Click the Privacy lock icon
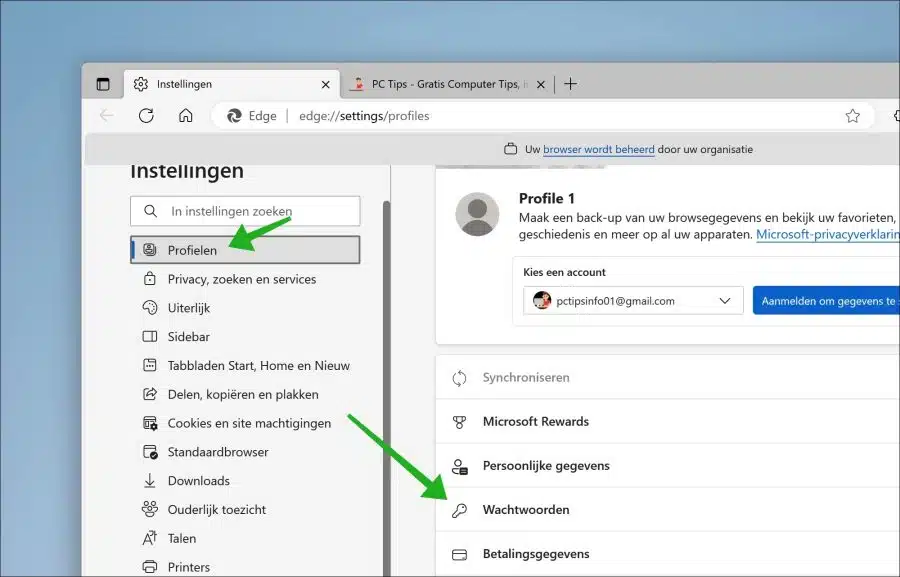The image size is (900, 577). [150, 278]
